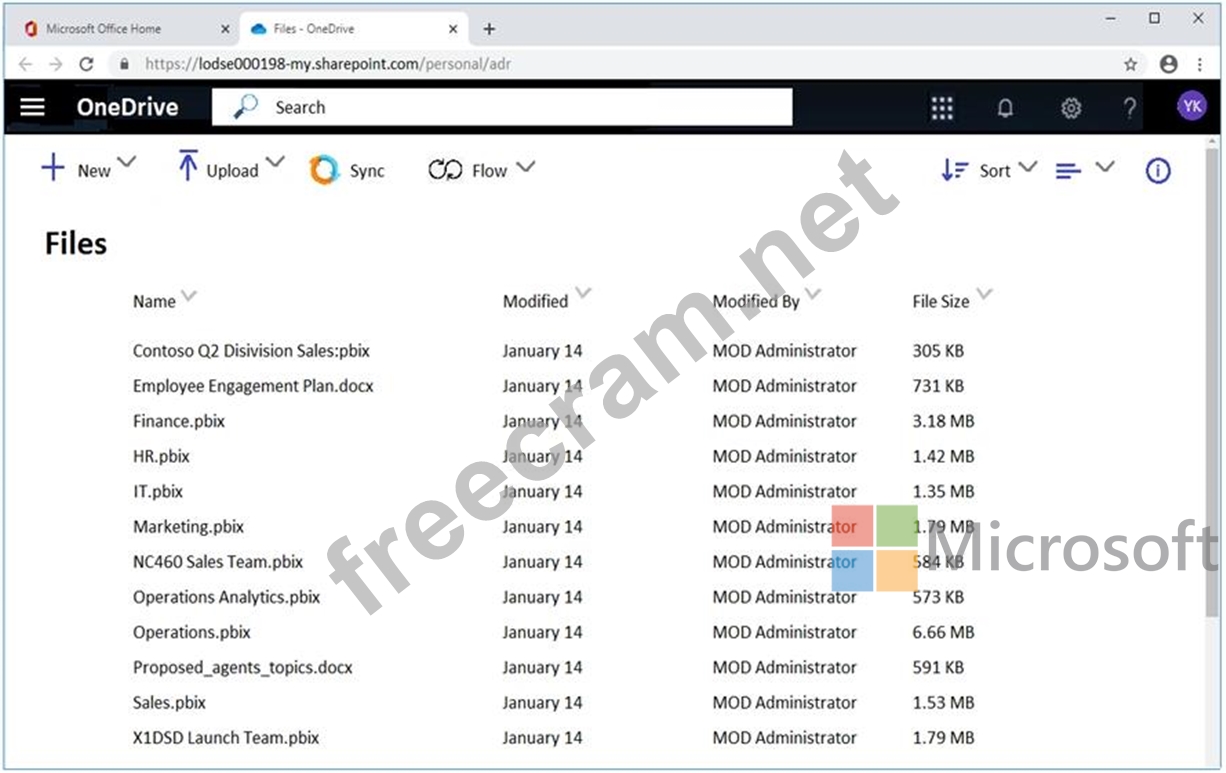Open Marketing.pbix file
This screenshot has height=773, width=1226.
point(188,526)
